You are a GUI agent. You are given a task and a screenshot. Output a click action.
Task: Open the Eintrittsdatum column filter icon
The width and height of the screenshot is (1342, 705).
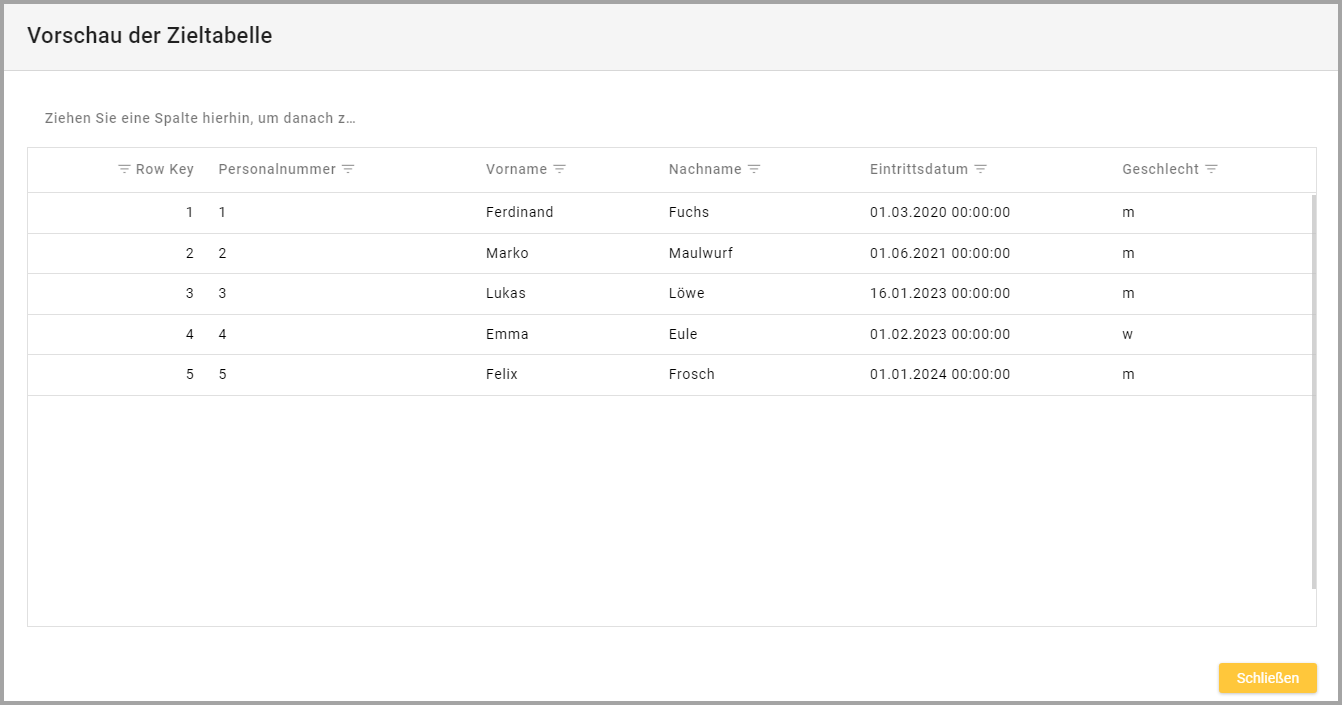click(981, 169)
